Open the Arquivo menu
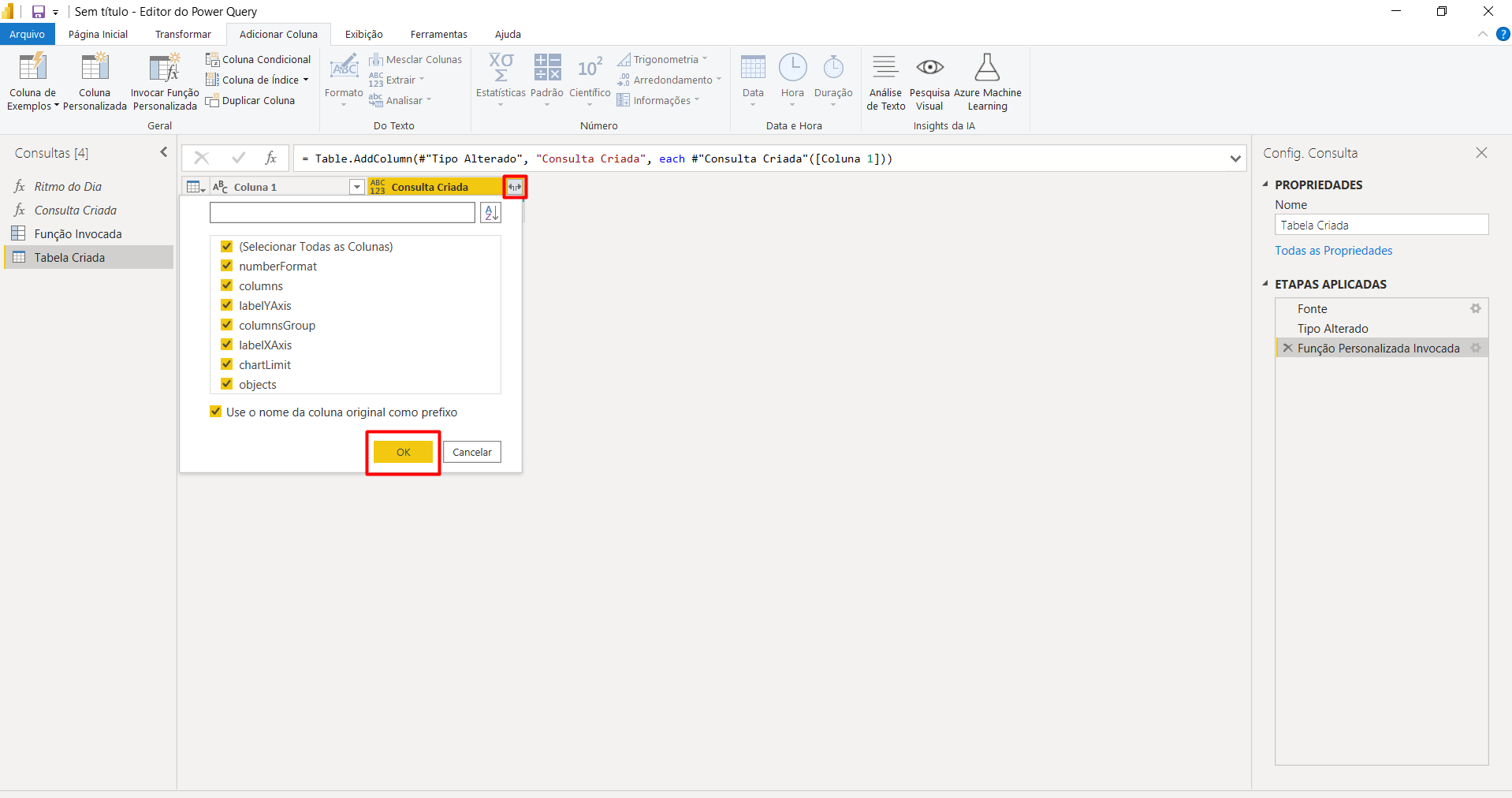1512x798 pixels. [28, 34]
